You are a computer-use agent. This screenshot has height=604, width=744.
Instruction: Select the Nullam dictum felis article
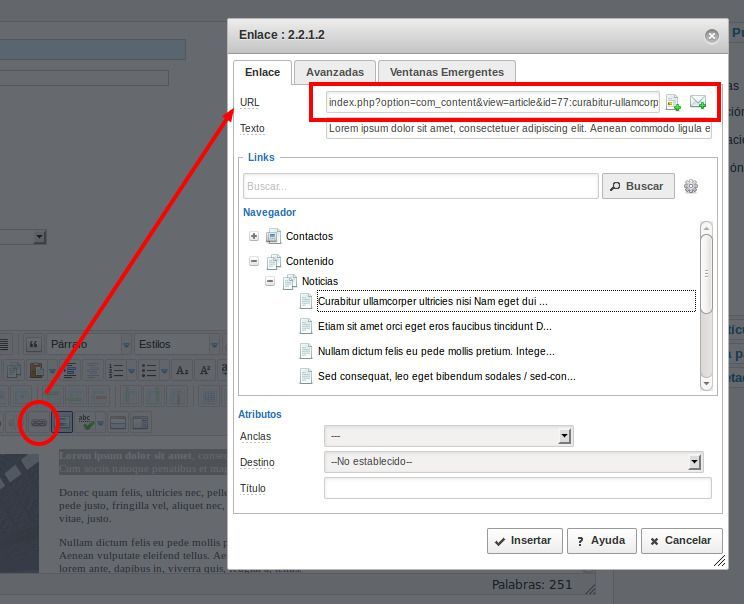click(436, 352)
